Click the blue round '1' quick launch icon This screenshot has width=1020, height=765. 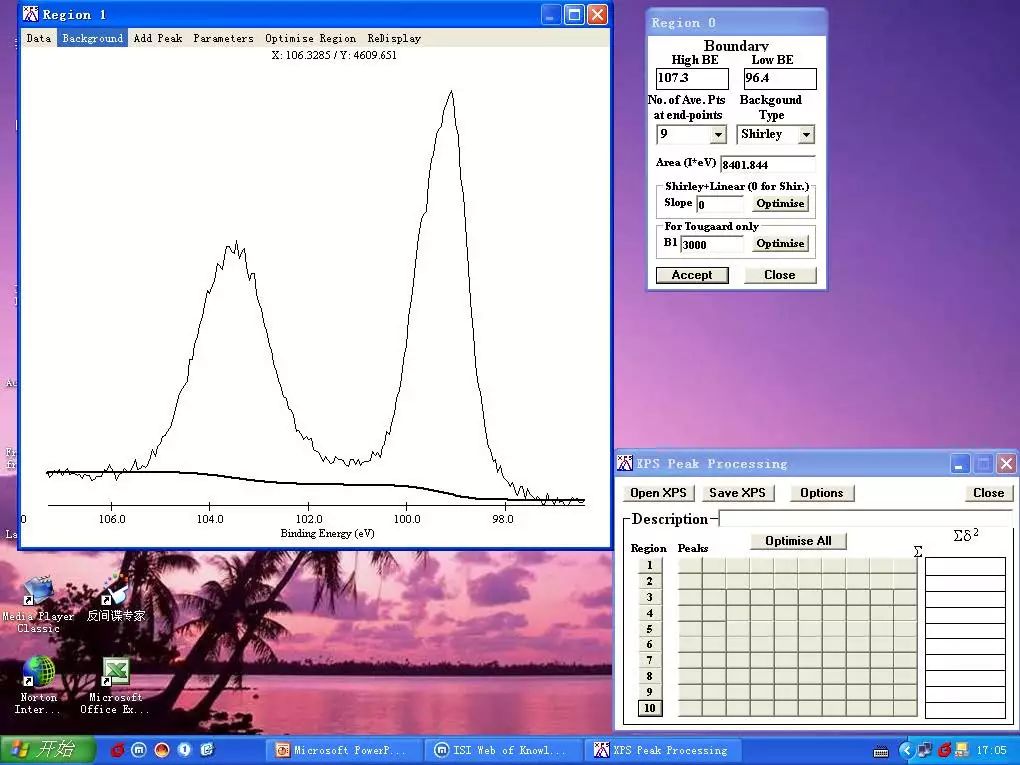click(x=185, y=750)
